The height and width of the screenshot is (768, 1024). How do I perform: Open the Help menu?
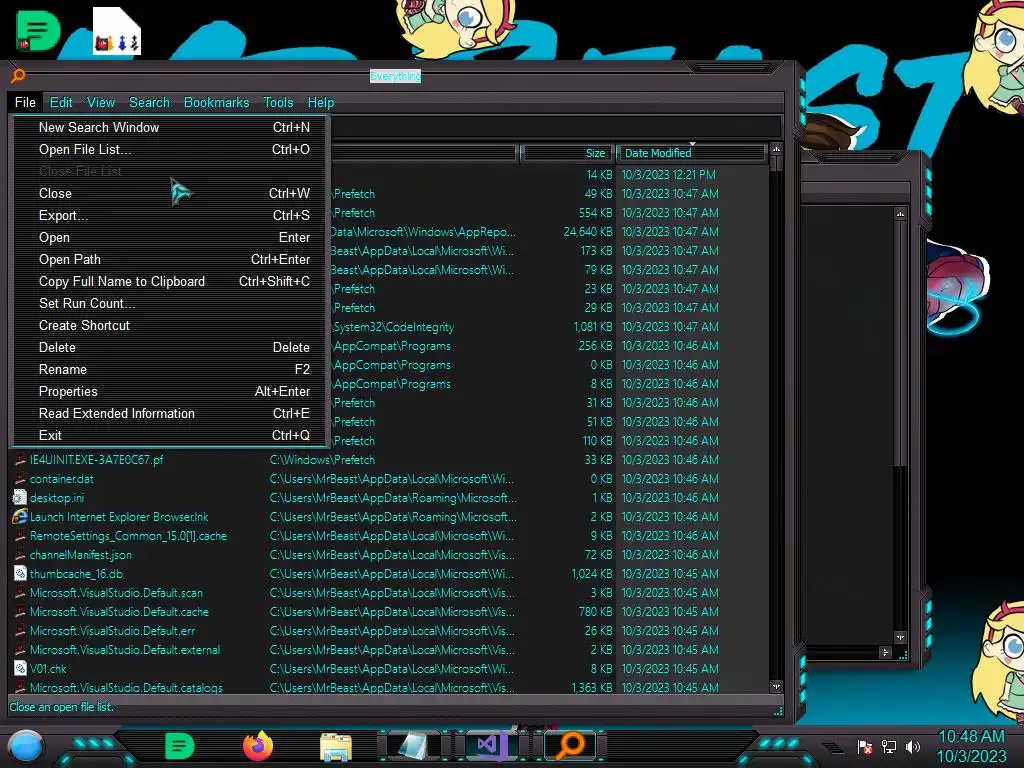coord(321,103)
